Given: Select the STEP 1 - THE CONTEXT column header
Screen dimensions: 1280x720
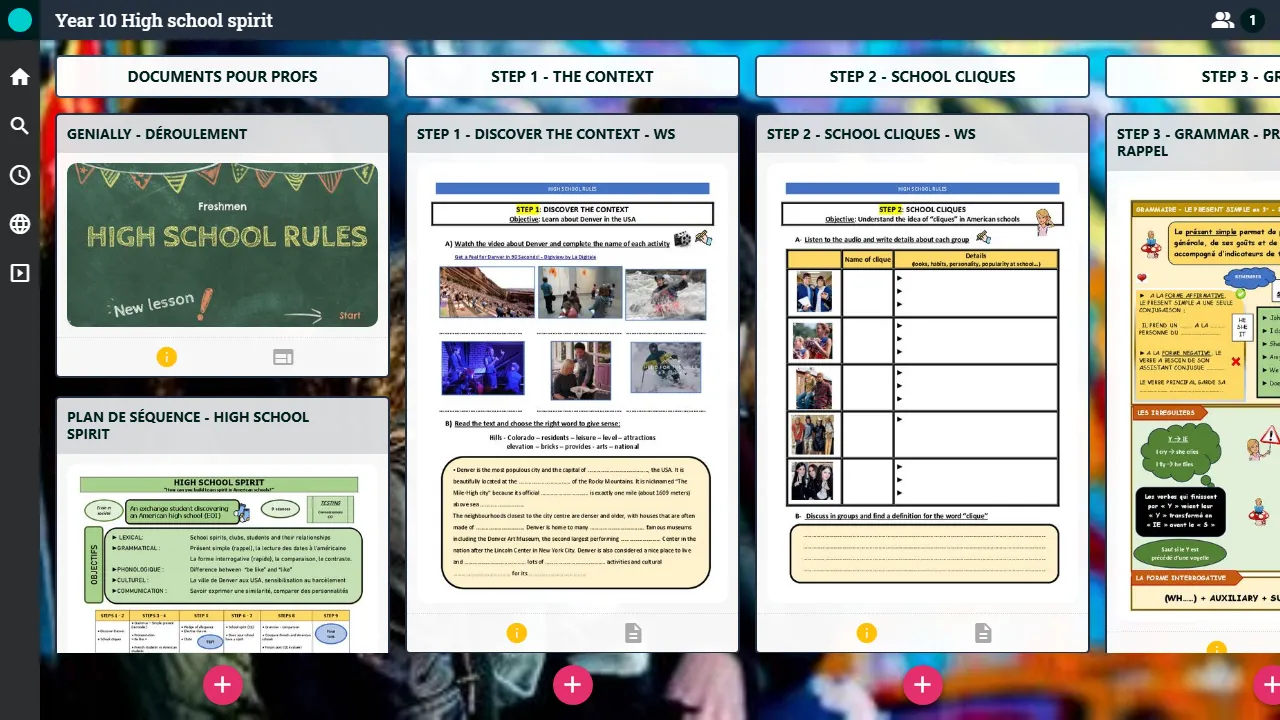Looking at the screenshot, I should click(572, 76).
